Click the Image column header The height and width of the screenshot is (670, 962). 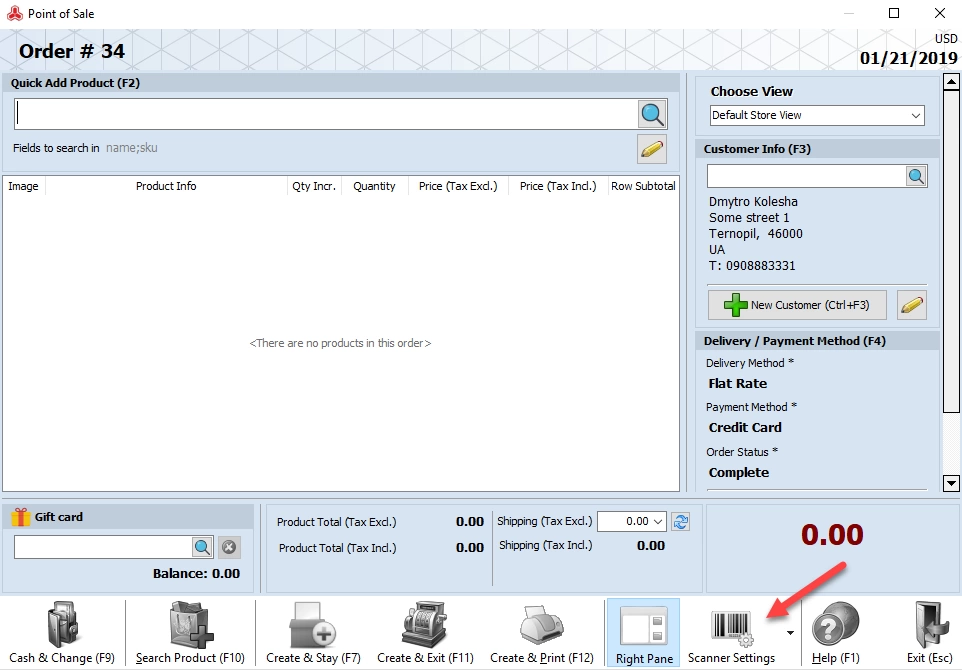23,186
